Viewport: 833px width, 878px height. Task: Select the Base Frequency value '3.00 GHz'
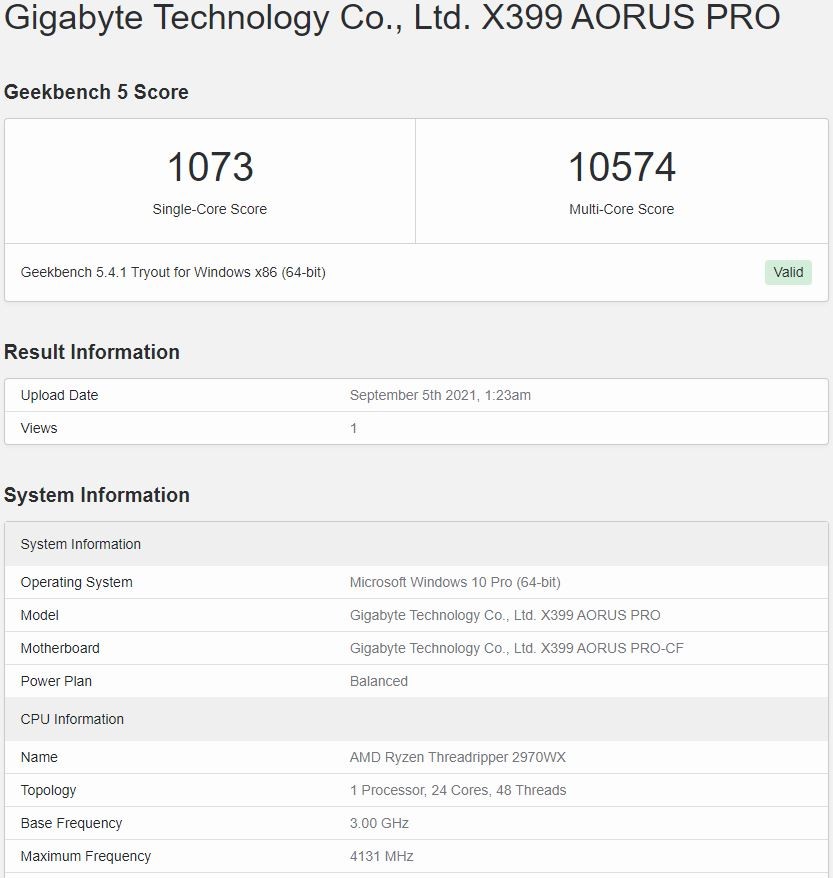tap(379, 823)
